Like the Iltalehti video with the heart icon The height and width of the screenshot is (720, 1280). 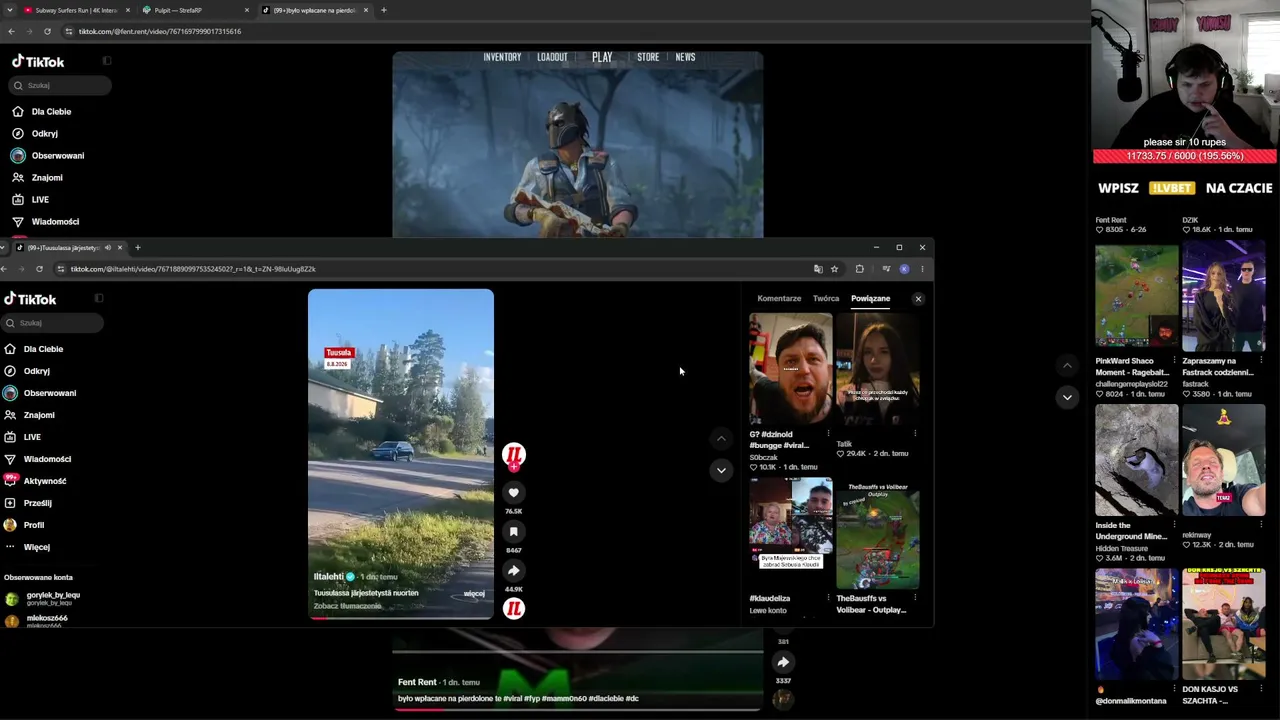coord(513,493)
